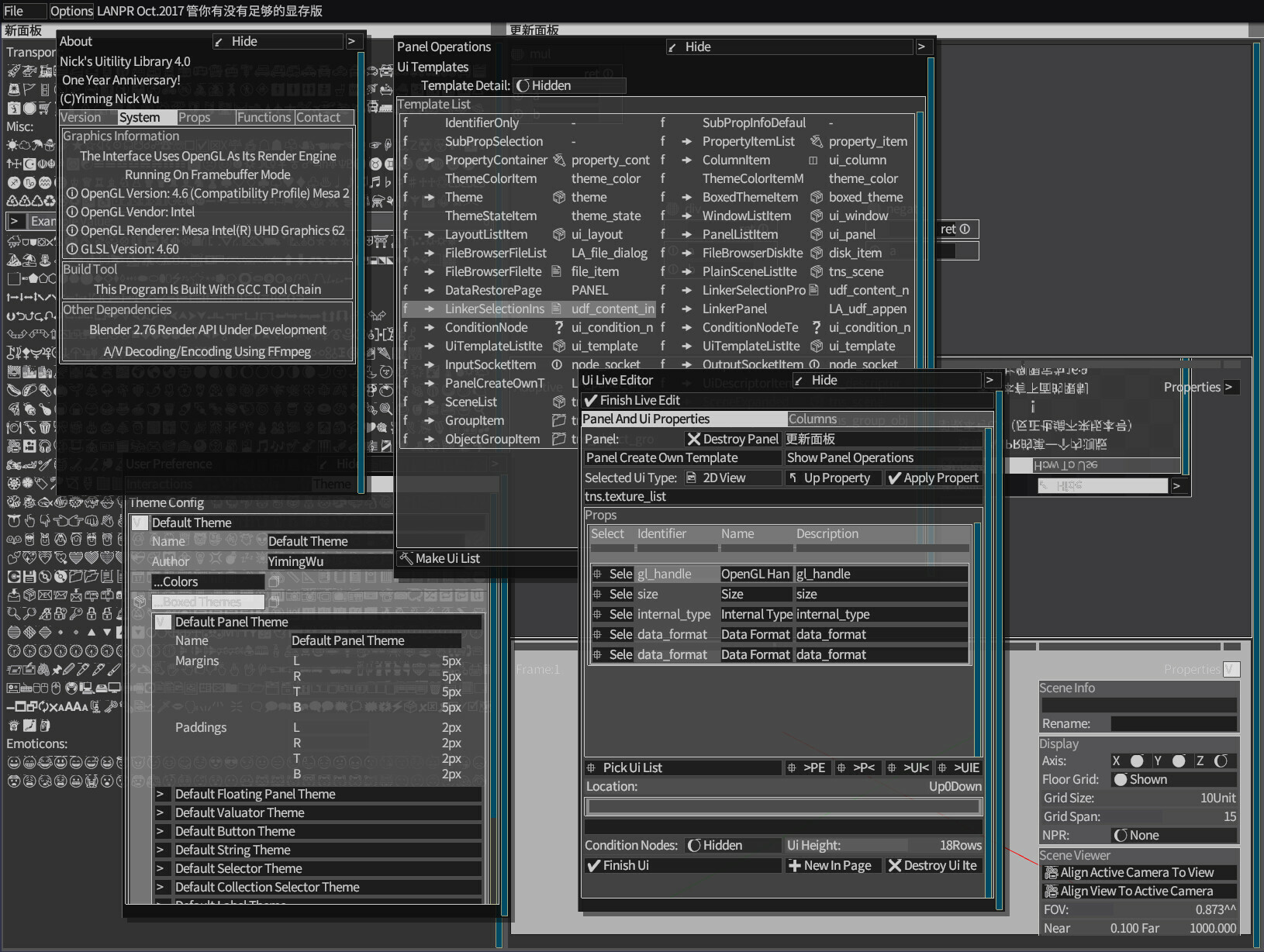Click the folder icon in ObjectGroupItem row
The height and width of the screenshot is (952, 1264).
558,439
